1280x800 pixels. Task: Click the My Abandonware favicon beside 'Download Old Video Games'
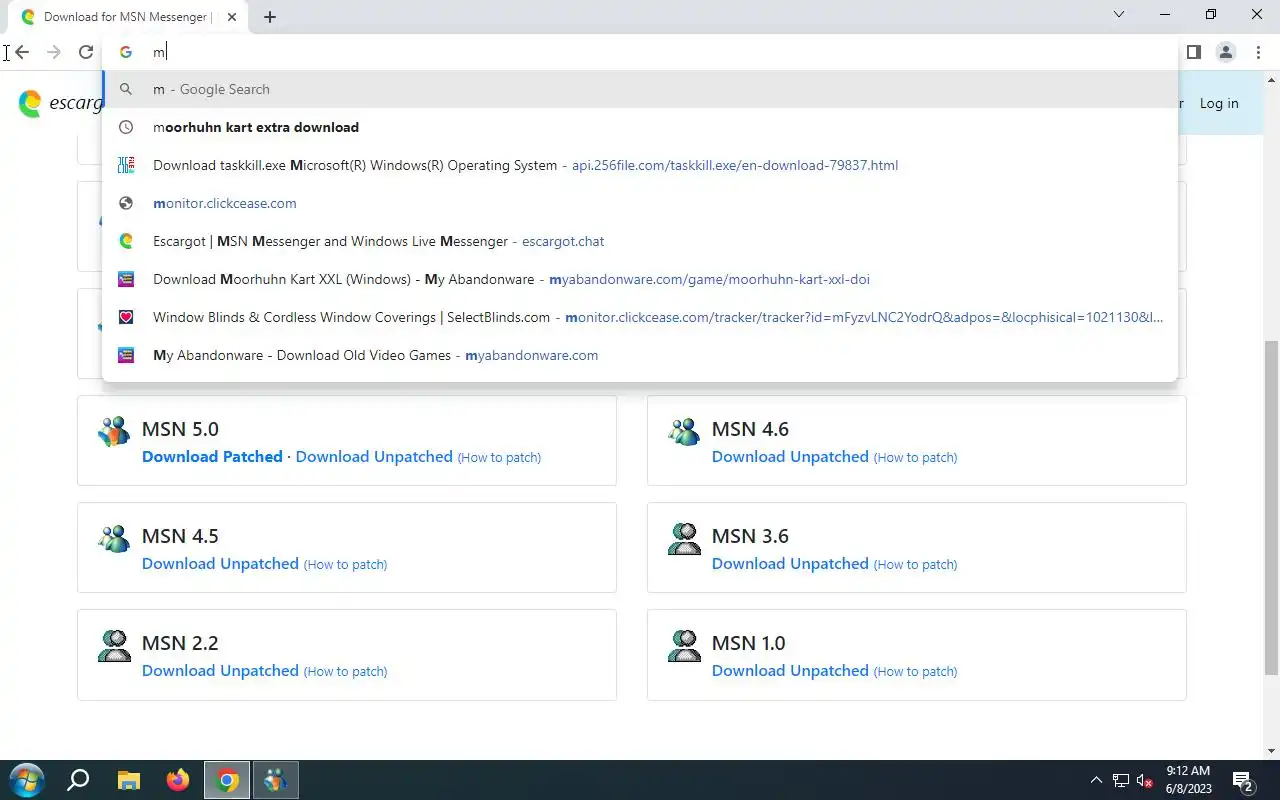(126, 355)
